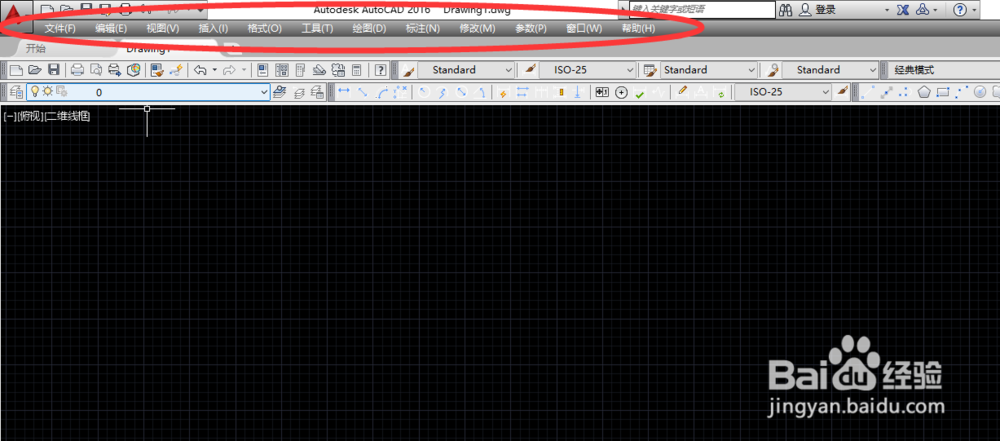The height and width of the screenshot is (441, 1000).
Task: Expand the Undo history dropdown arrow
Action: [x=214, y=70]
